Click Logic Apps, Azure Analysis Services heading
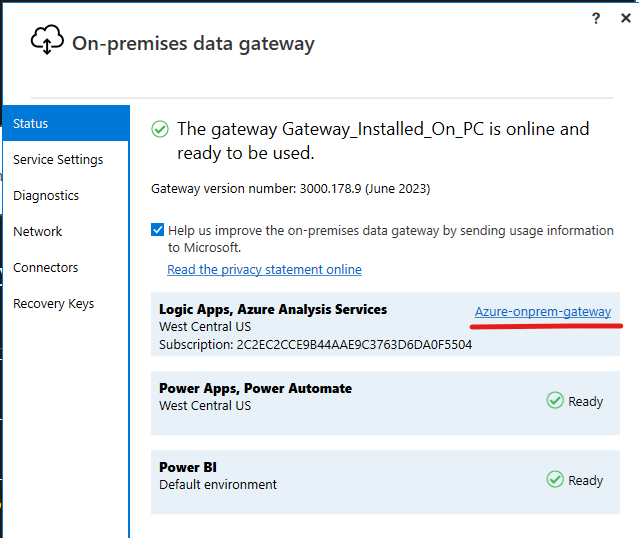The height and width of the screenshot is (538, 639). 273,309
